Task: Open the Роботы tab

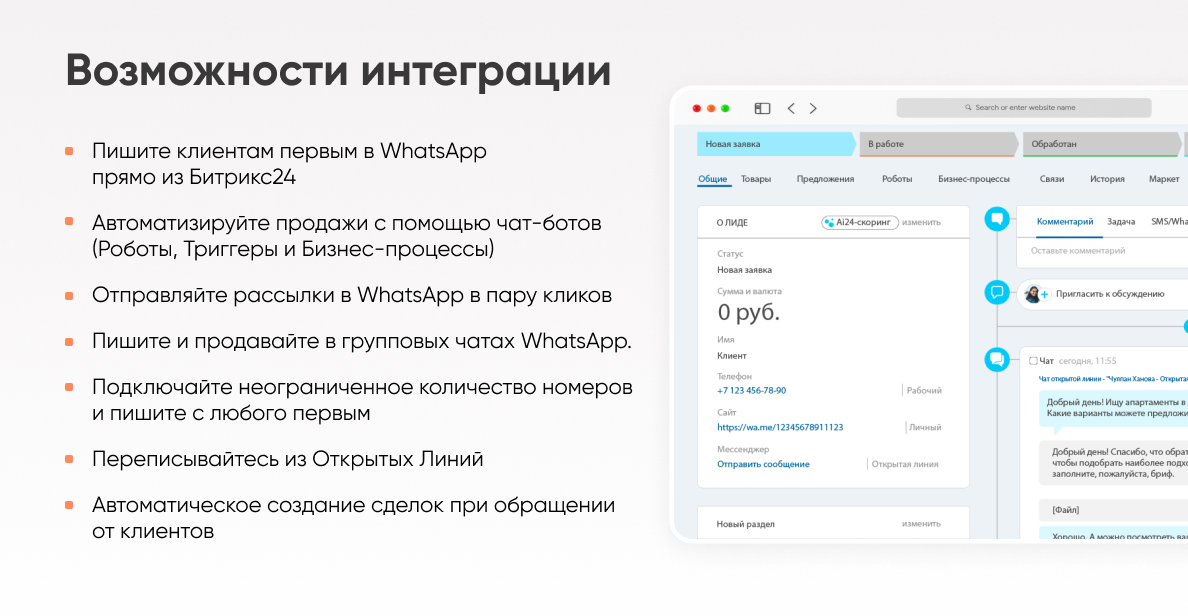Action: (897, 179)
